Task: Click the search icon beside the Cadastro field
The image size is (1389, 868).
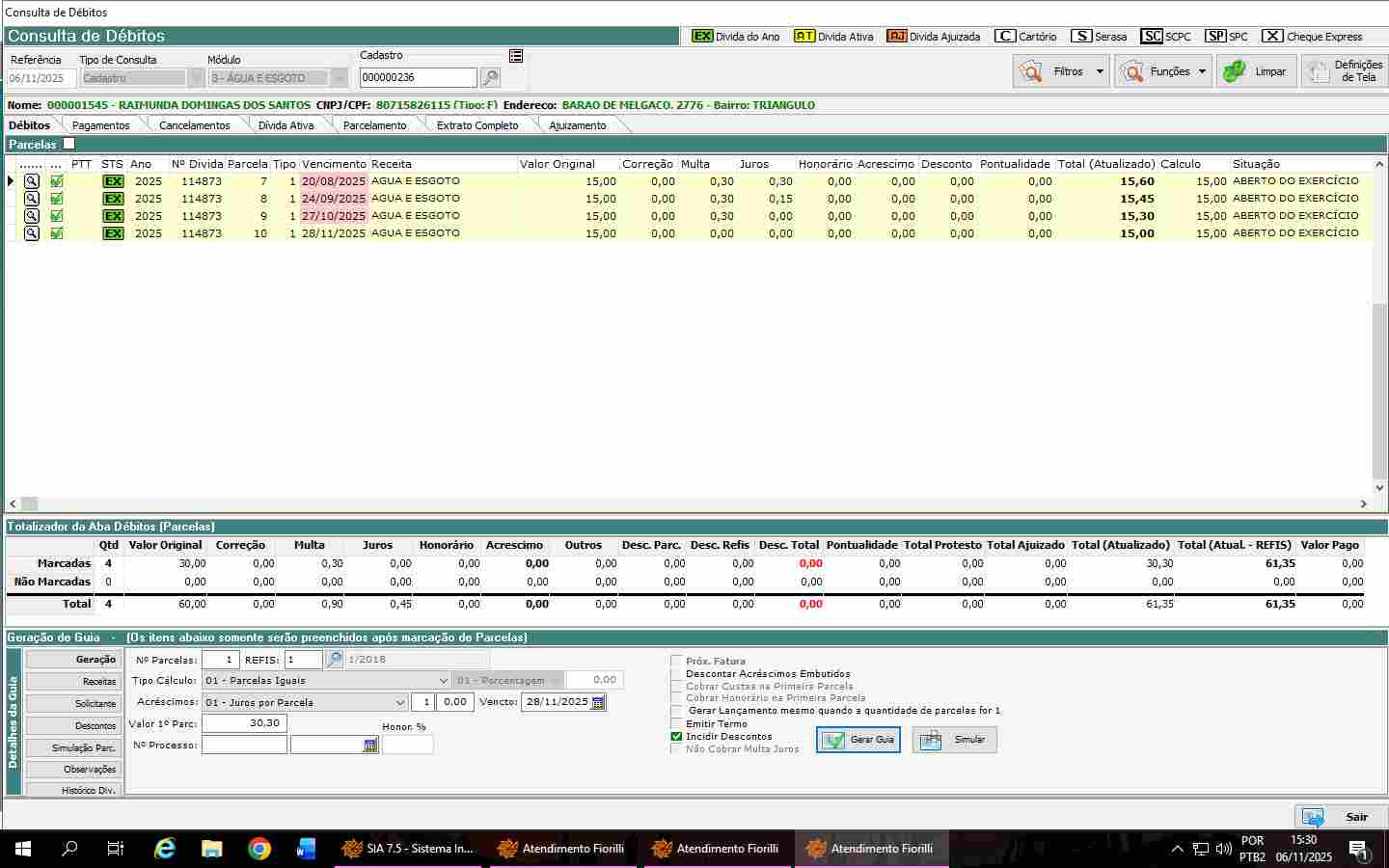Action: [490, 78]
